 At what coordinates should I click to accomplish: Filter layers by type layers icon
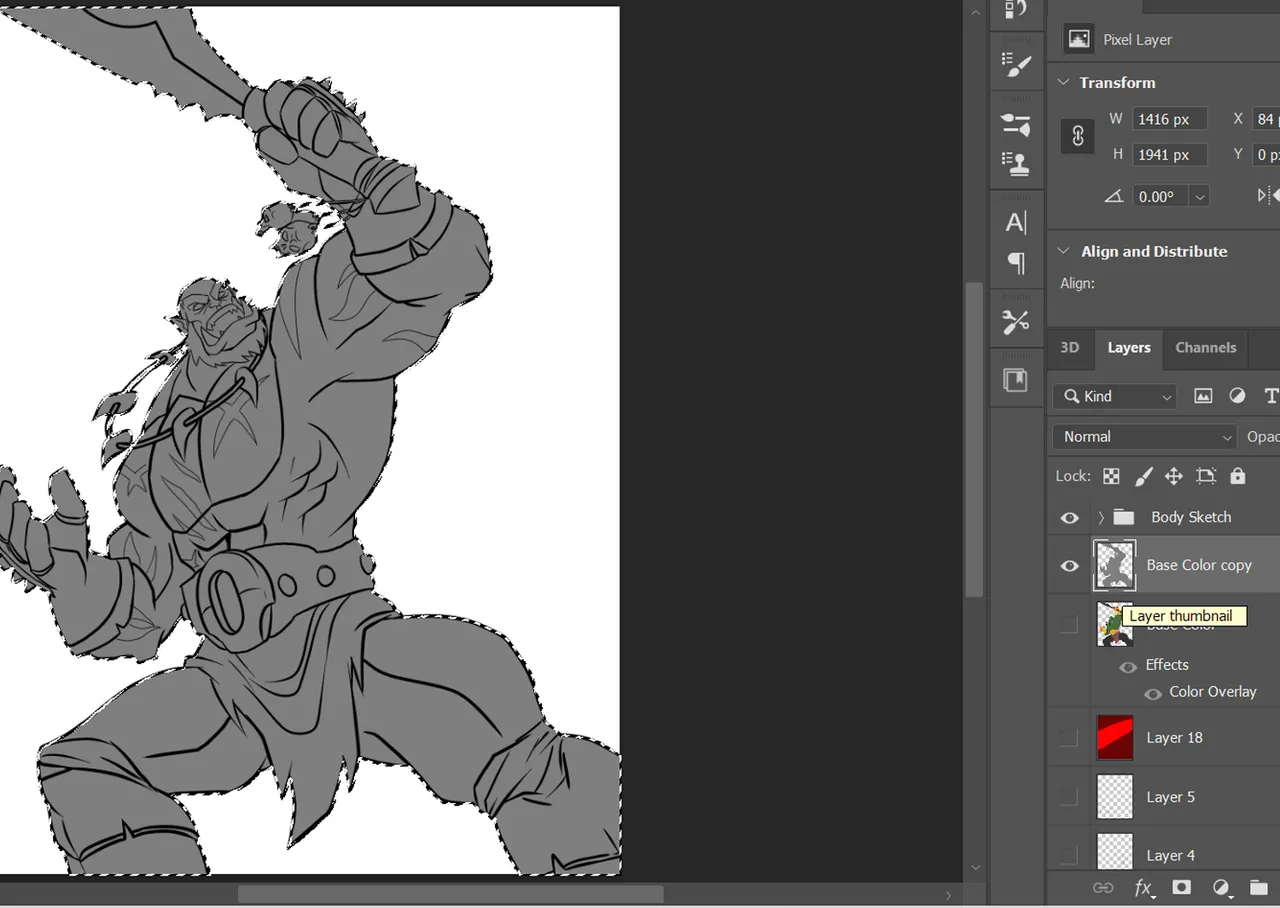coord(1271,396)
